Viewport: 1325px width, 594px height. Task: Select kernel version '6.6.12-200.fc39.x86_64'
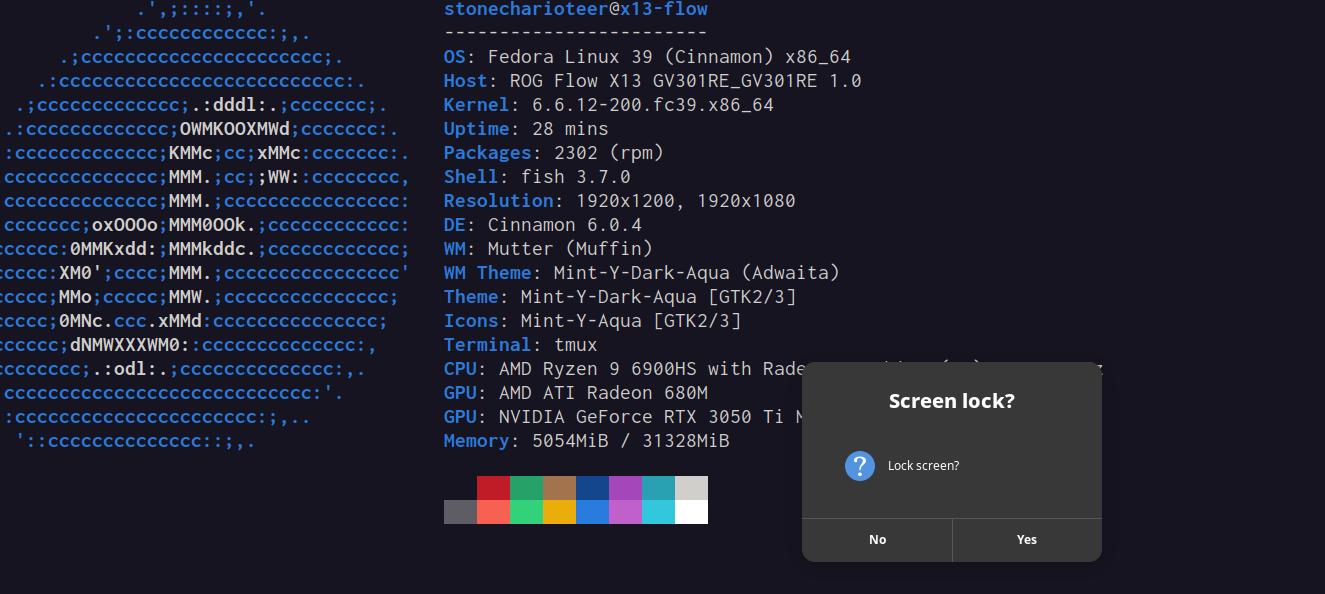coord(653,105)
